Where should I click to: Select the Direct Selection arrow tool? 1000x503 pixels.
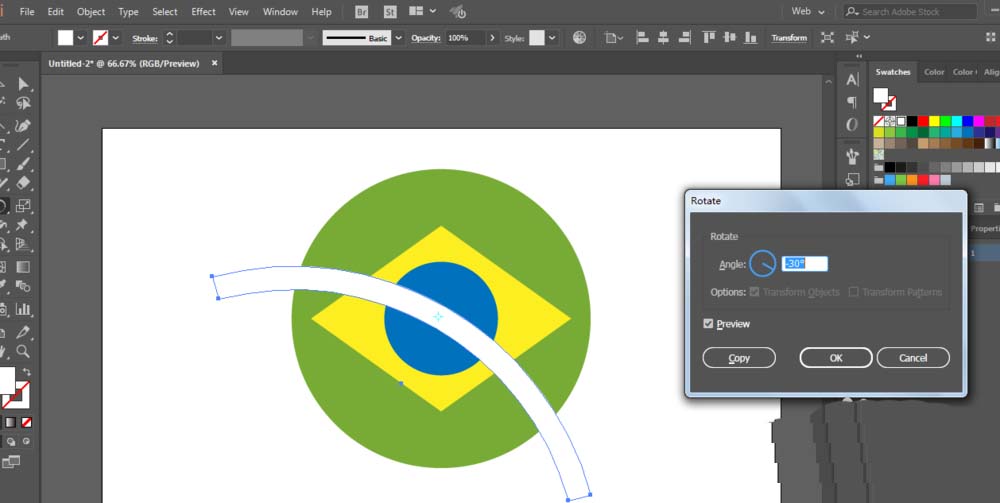tap(24, 84)
